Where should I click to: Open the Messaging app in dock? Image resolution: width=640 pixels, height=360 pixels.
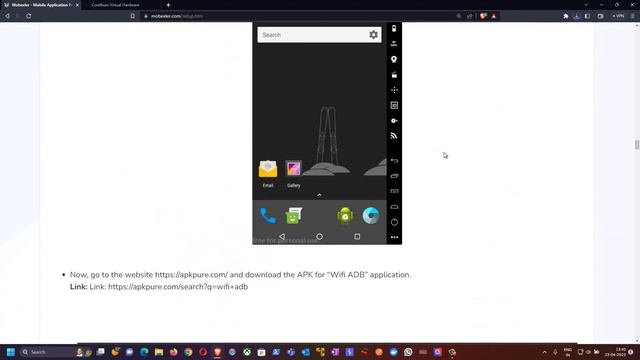coord(293,216)
